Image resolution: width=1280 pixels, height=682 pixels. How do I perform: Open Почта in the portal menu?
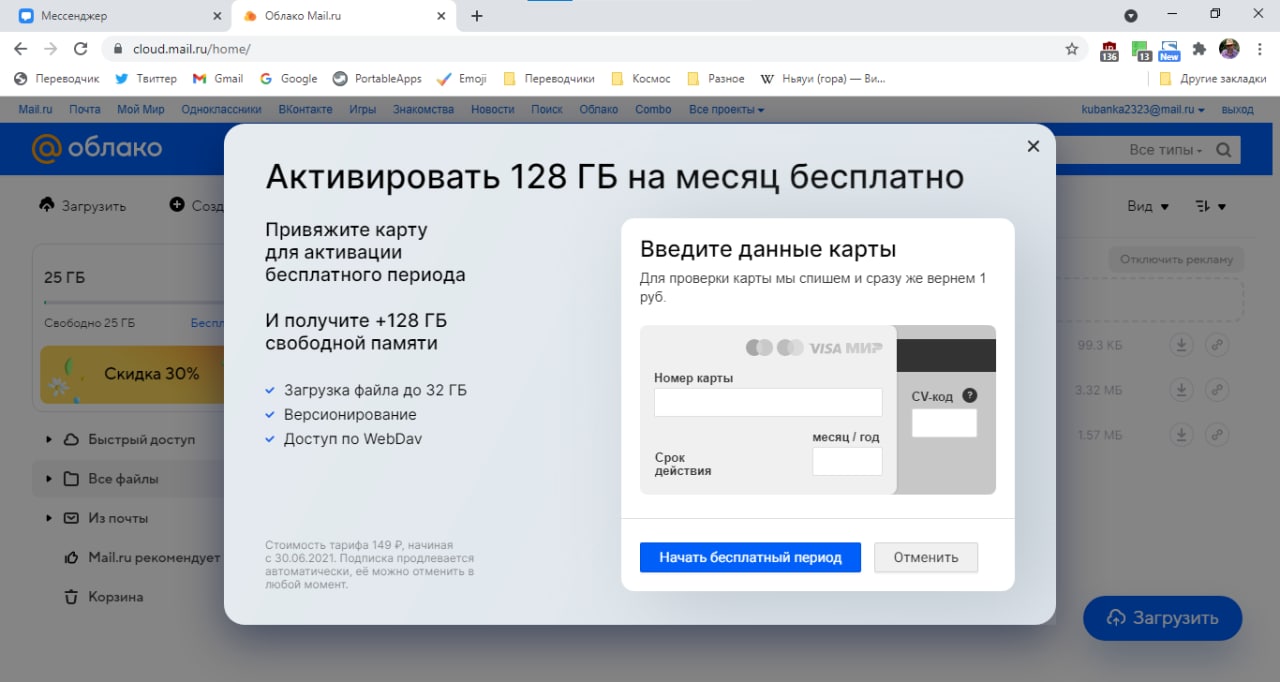point(85,109)
